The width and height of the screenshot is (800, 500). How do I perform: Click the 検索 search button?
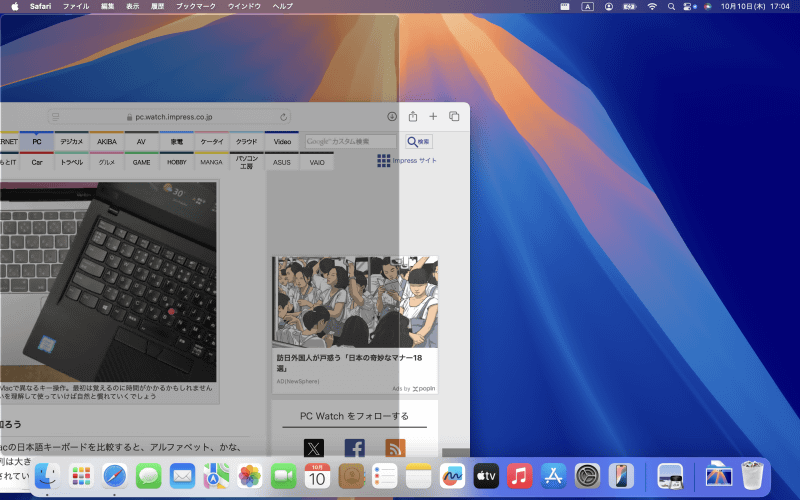pos(419,141)
